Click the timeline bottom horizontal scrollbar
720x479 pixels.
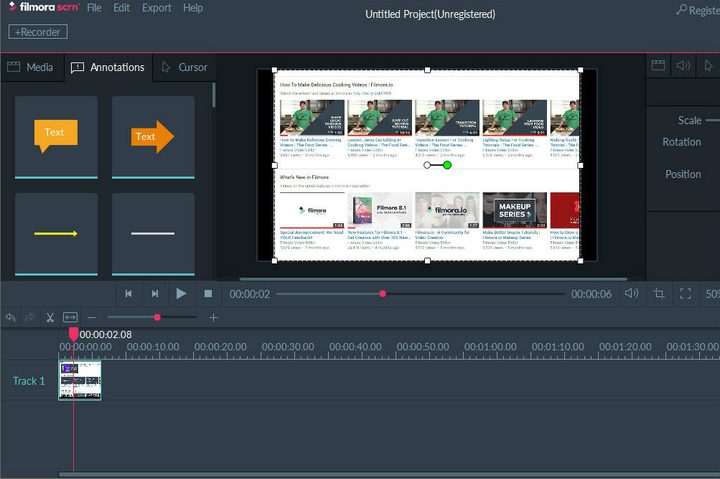point(389,475)
